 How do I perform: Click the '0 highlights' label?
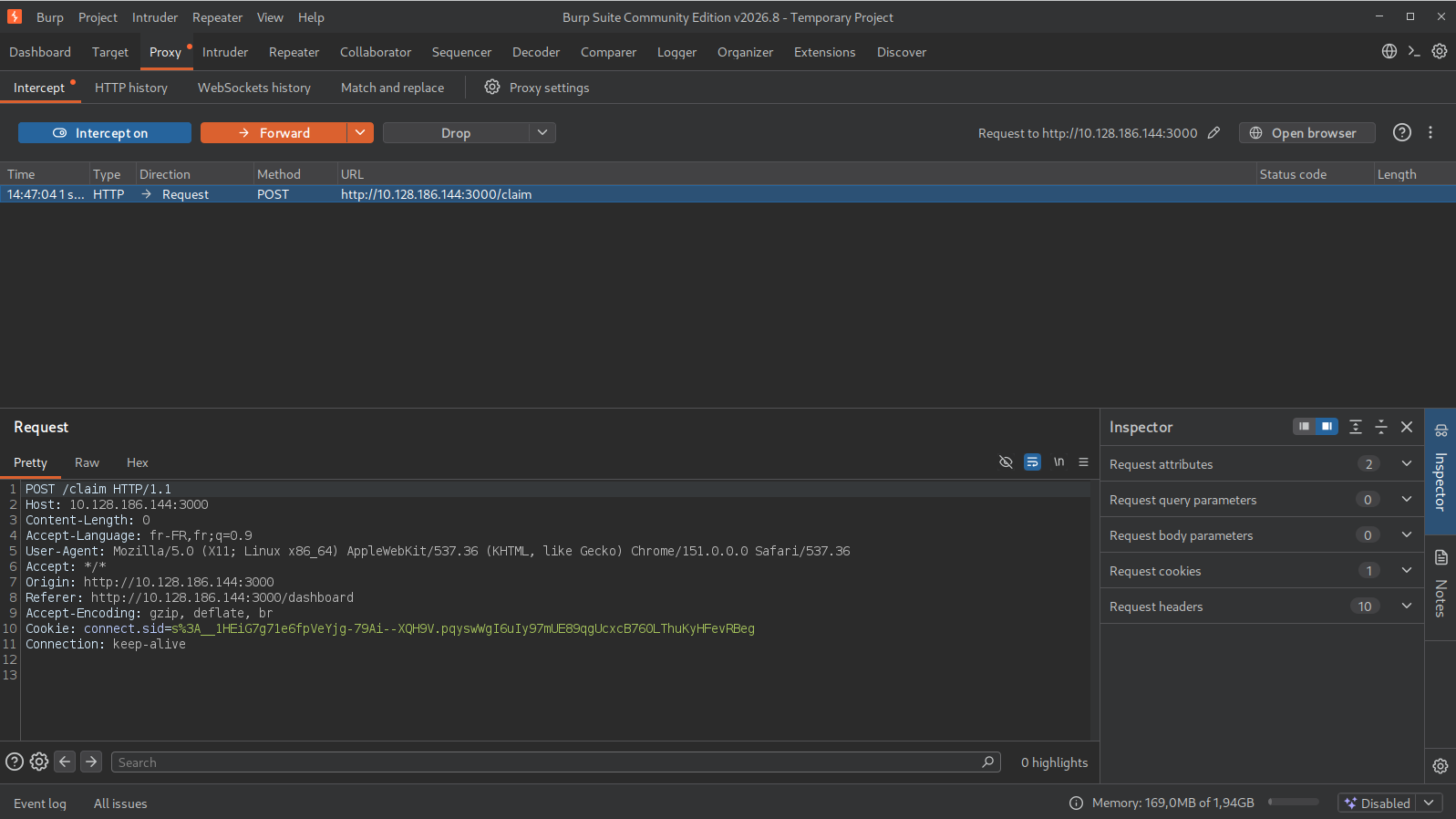(x=1054, y=762)
